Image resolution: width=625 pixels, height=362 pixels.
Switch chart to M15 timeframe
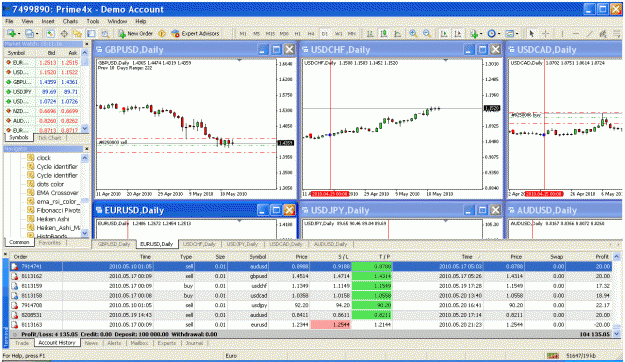click(x=270, y=34)
